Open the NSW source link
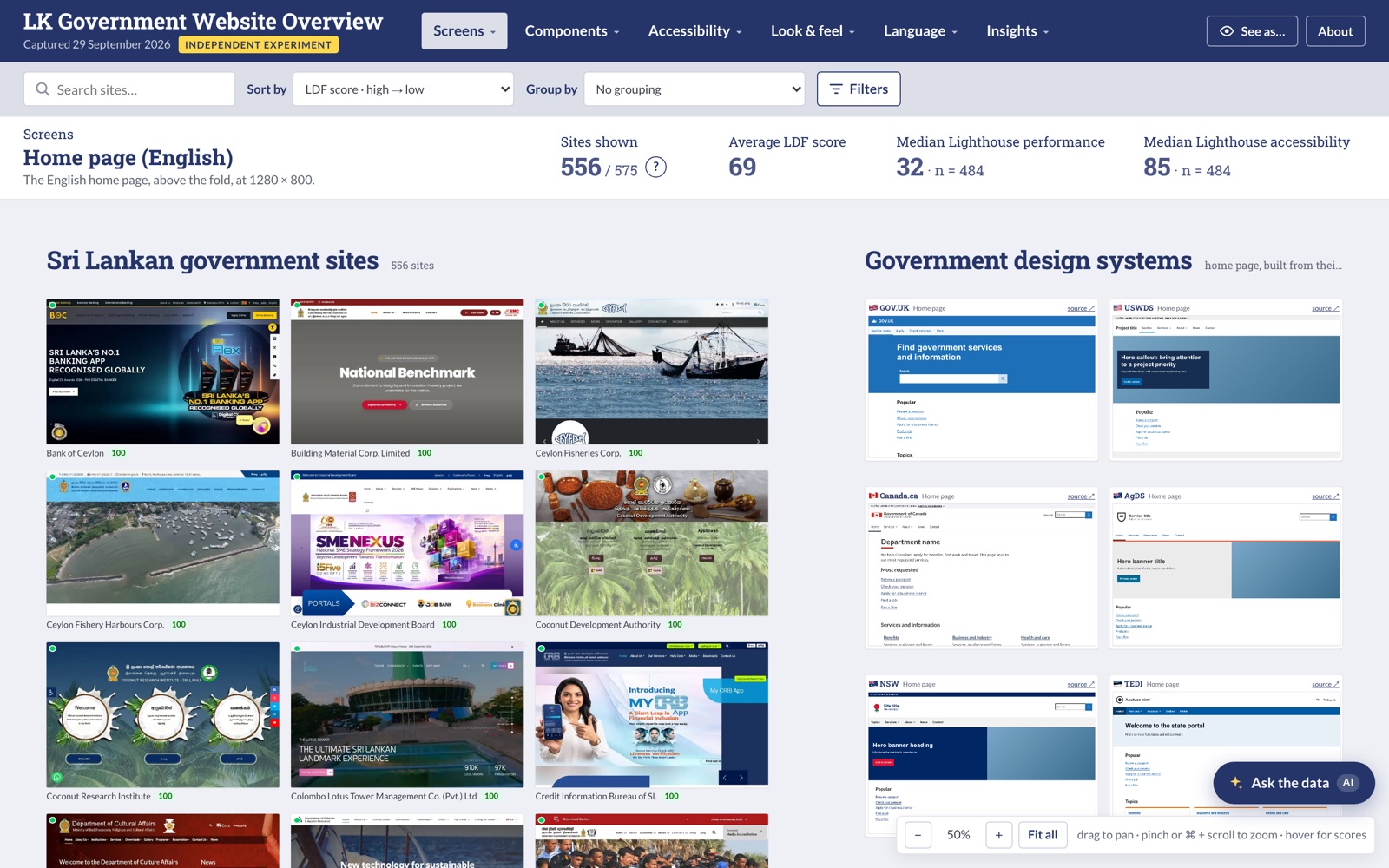 [1081, 685]
